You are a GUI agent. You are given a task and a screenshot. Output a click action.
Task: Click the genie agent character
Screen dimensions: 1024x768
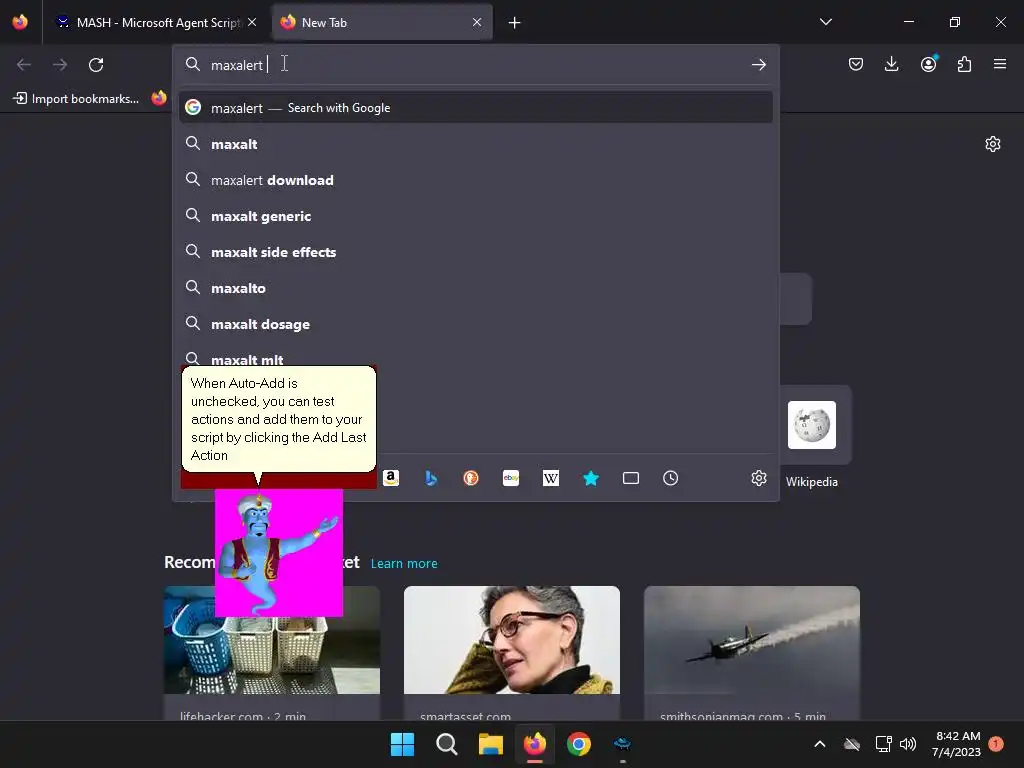(x=279, y=552)
